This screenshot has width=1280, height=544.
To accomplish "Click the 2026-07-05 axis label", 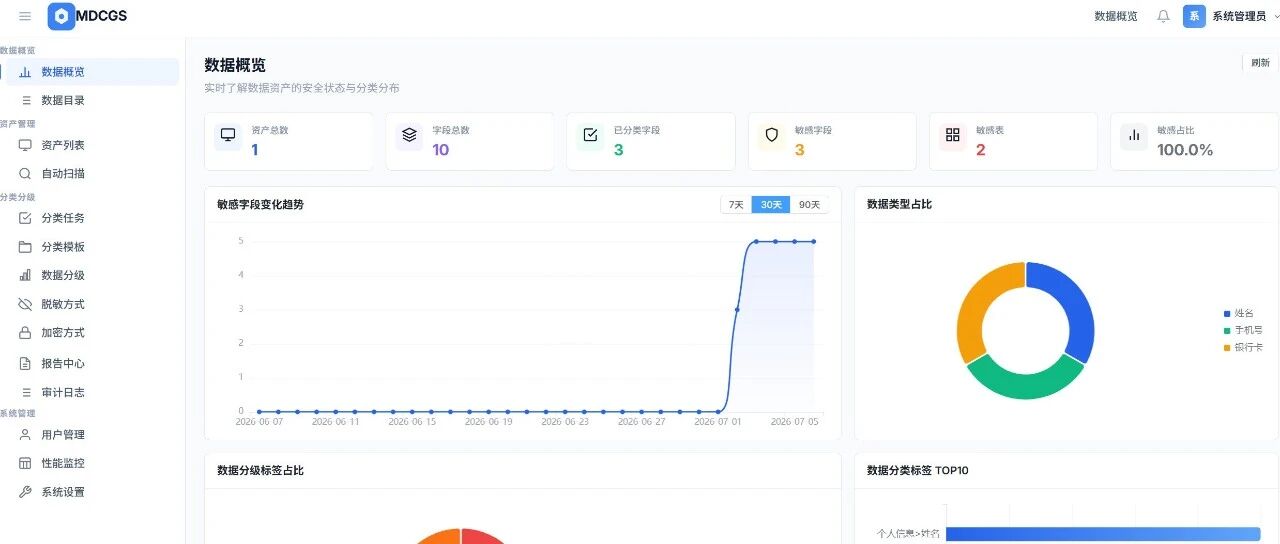I will pyautogui.click(x=795, y=422).
